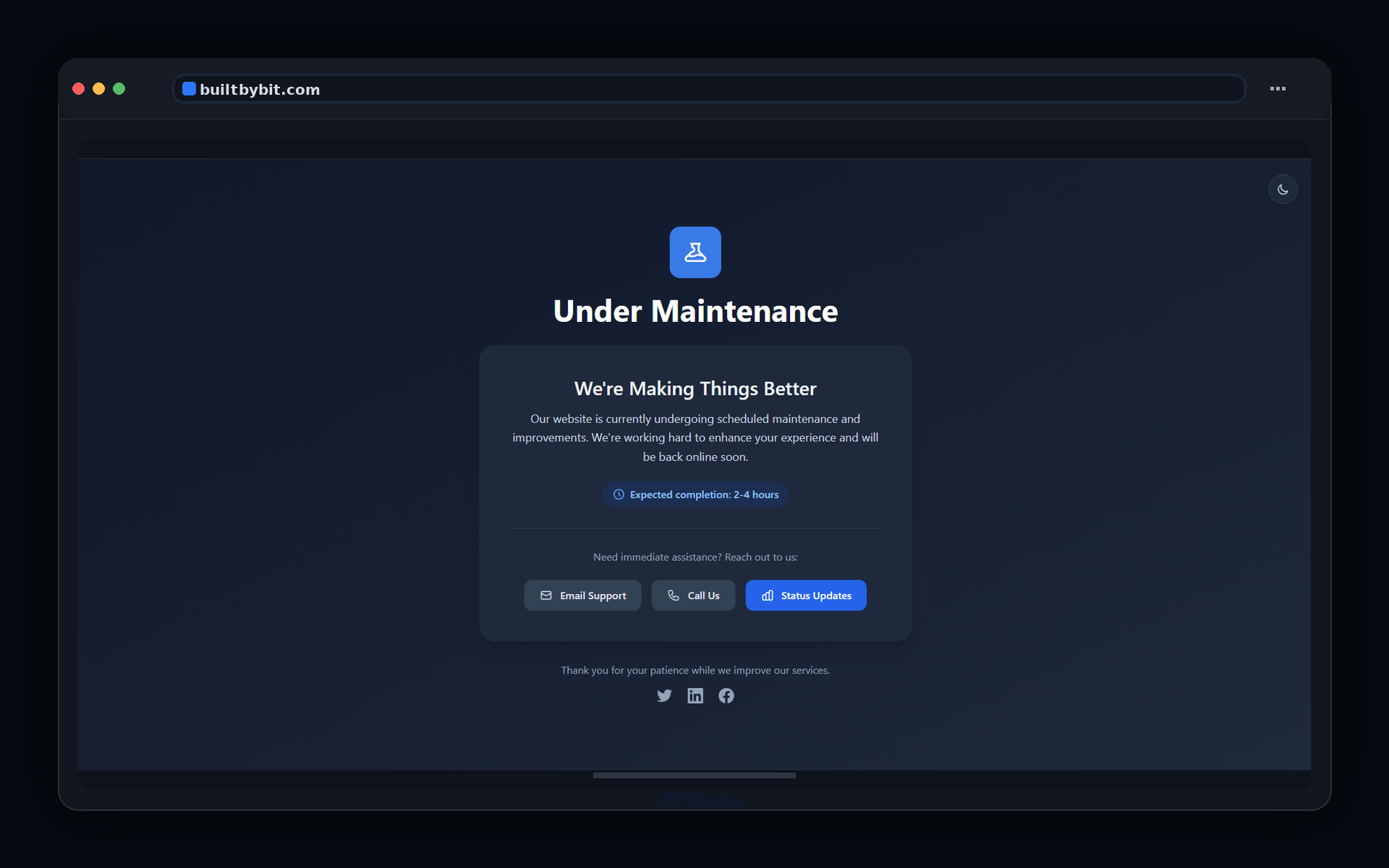Click the green maximize traffic light
1389x868 pixels.
click(x=119, y=88)
